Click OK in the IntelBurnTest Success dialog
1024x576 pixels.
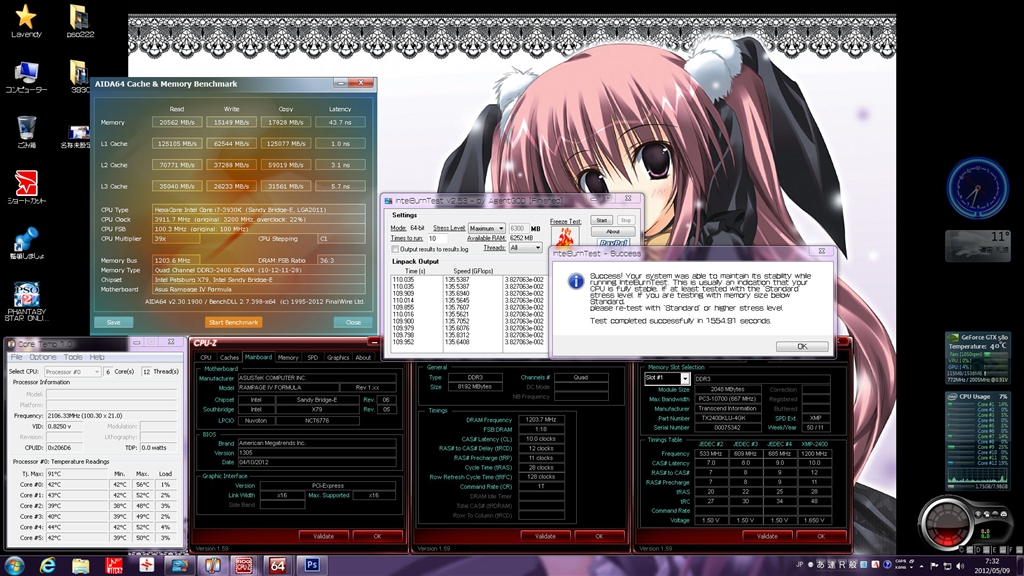802,346
